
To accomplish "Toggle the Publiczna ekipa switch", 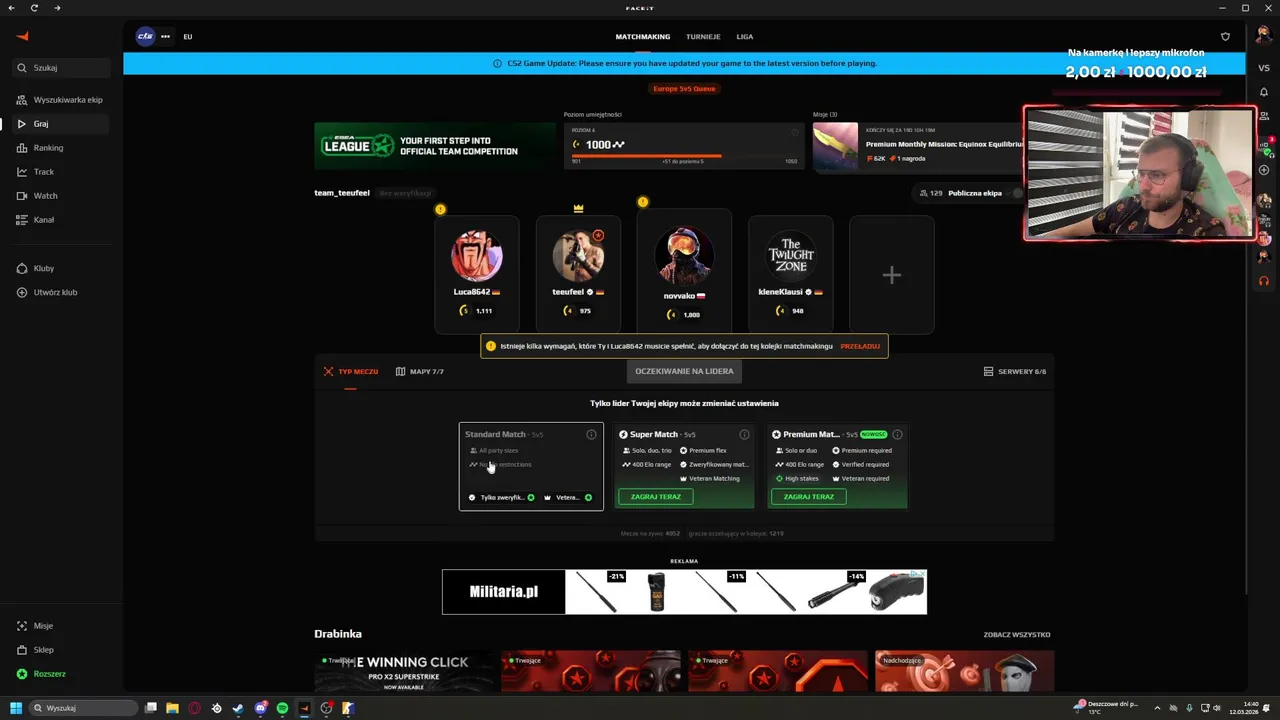I will click(1016, 193).
